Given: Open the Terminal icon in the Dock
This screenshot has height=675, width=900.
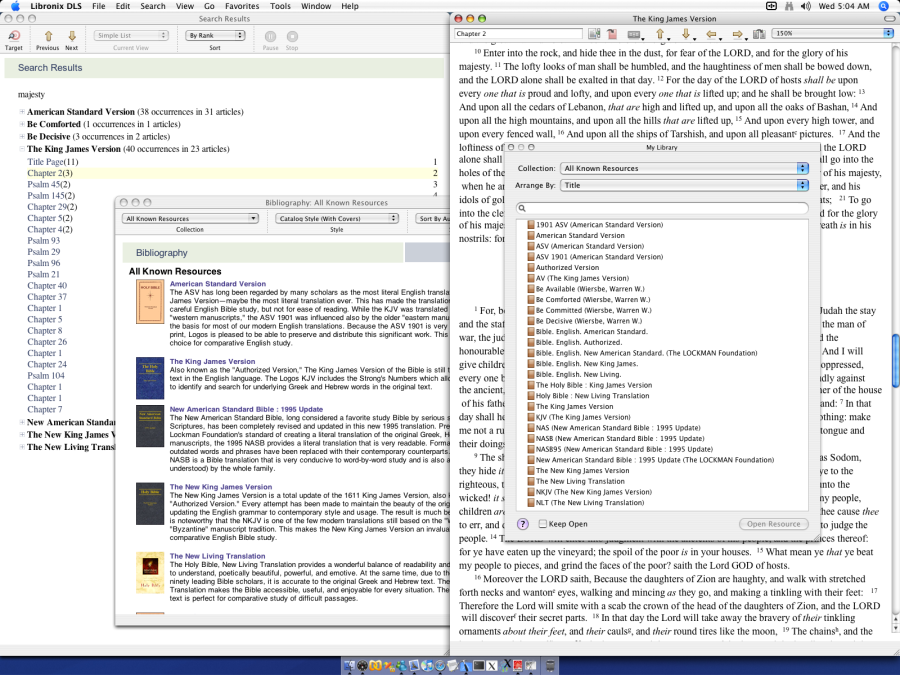Looking at the screenshot, I should point(479,665).
